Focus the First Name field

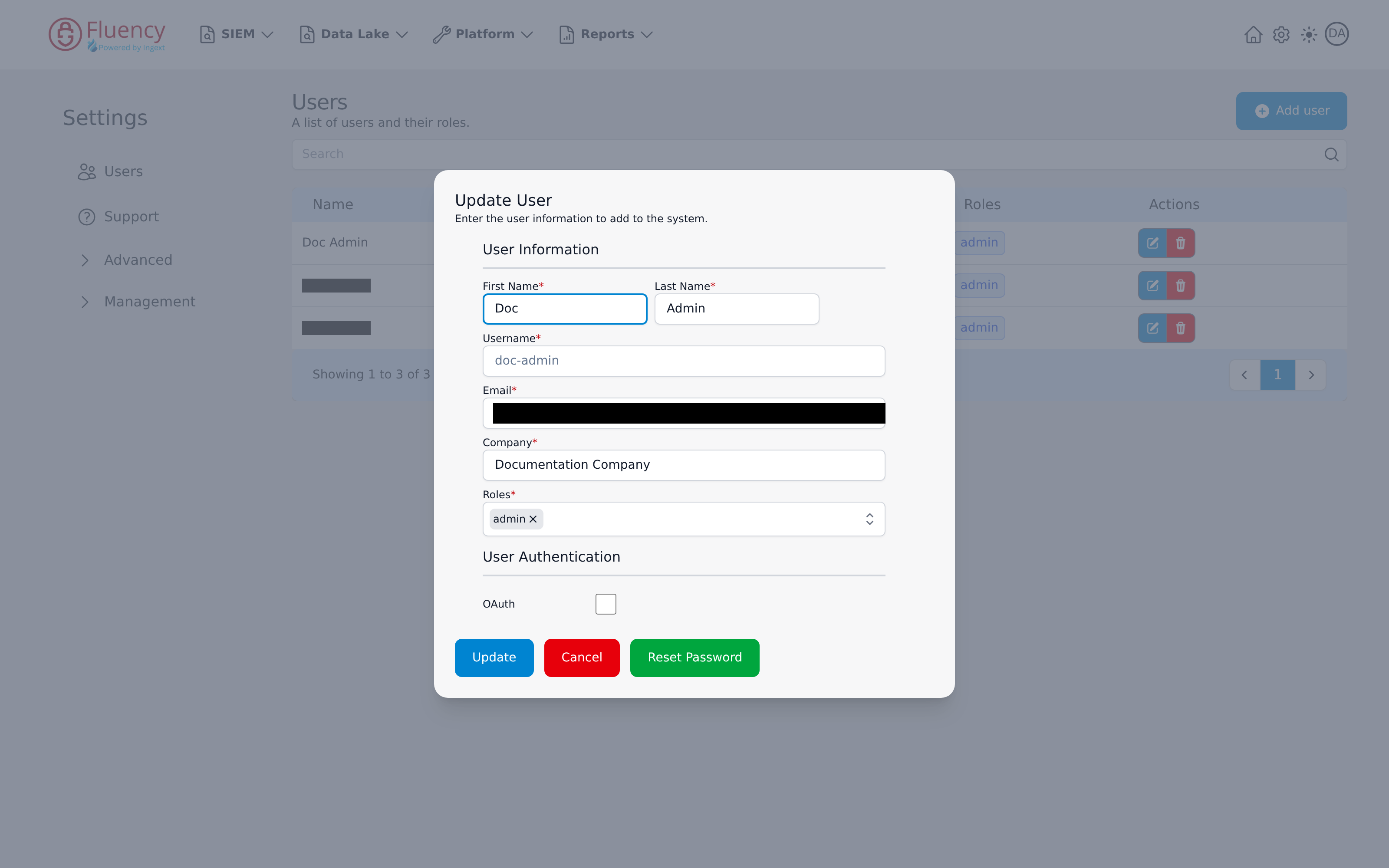coord(565,309)
